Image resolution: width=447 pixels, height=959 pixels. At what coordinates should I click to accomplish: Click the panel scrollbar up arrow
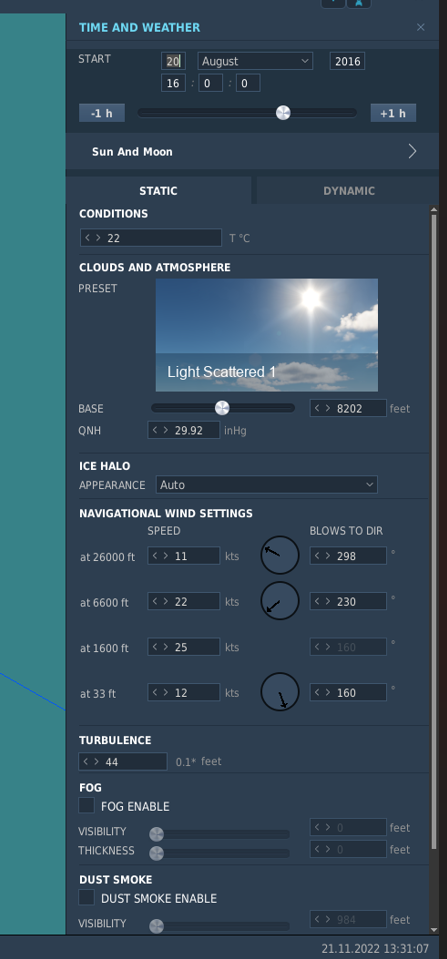[434, 210]
